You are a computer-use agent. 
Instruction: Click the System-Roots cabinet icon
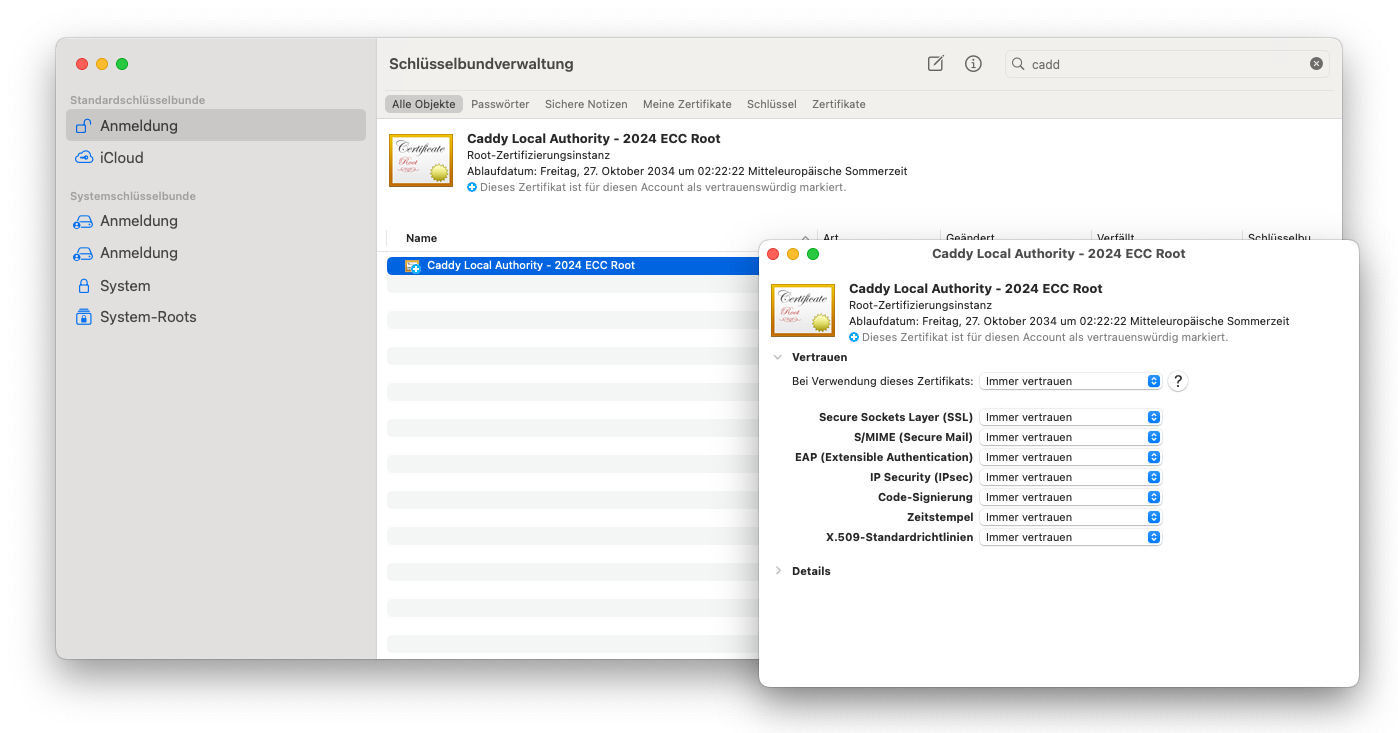point(84,317)
